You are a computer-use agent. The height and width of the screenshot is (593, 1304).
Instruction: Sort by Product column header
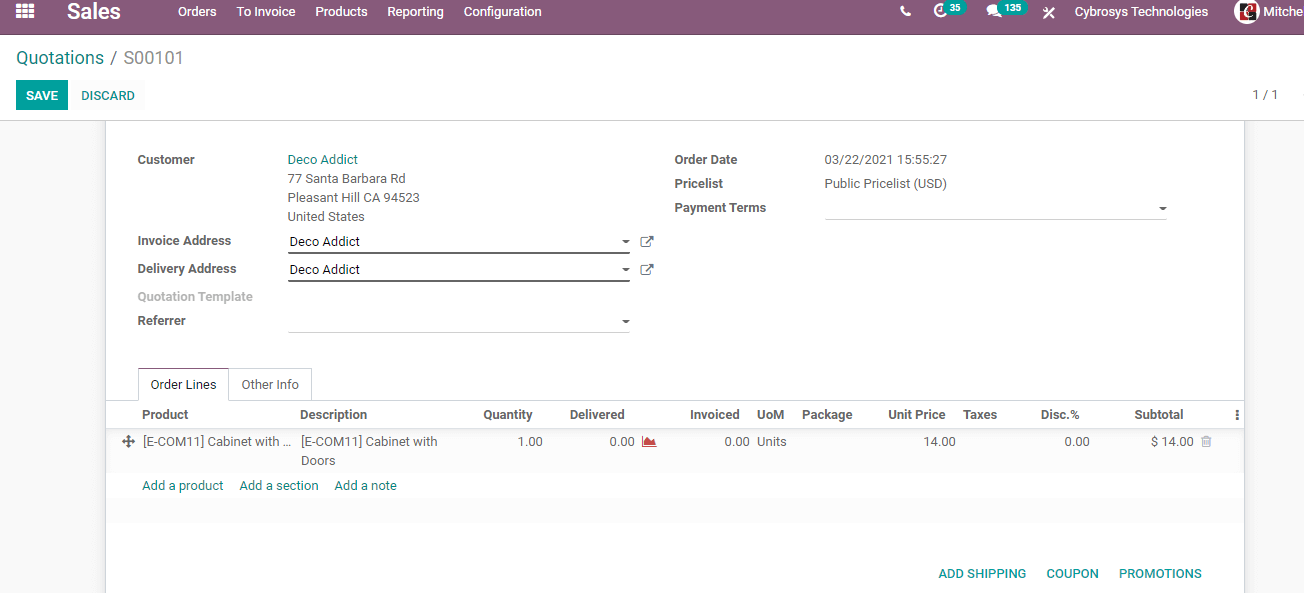point(165,415)
